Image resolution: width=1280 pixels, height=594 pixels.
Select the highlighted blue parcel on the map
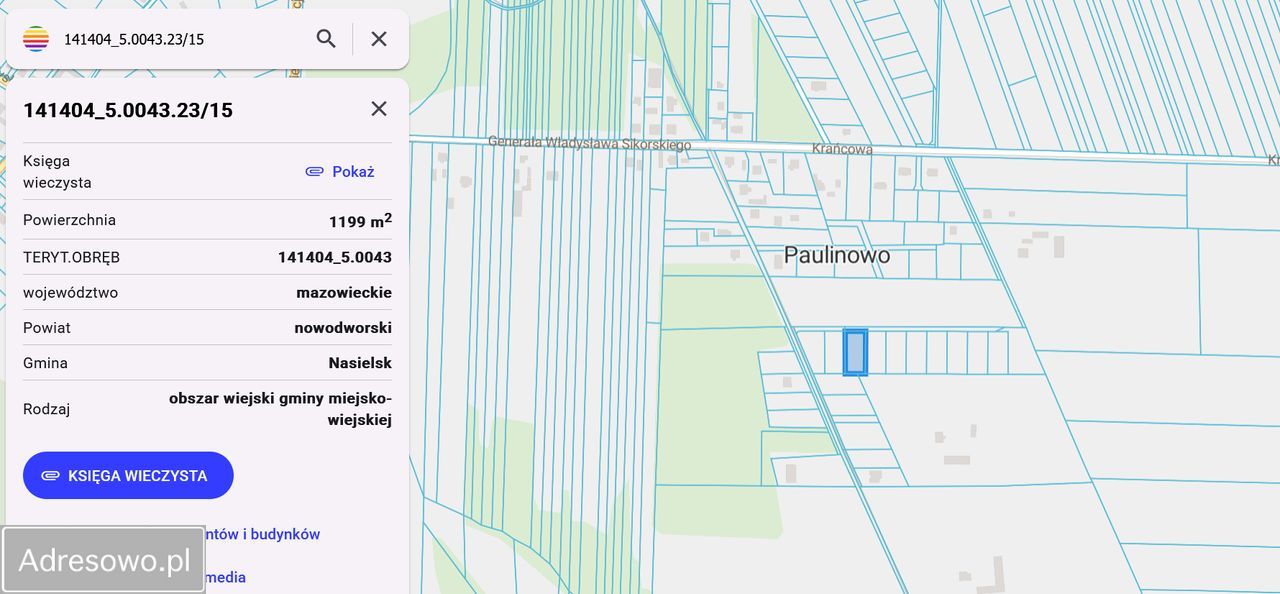[855, 352]
